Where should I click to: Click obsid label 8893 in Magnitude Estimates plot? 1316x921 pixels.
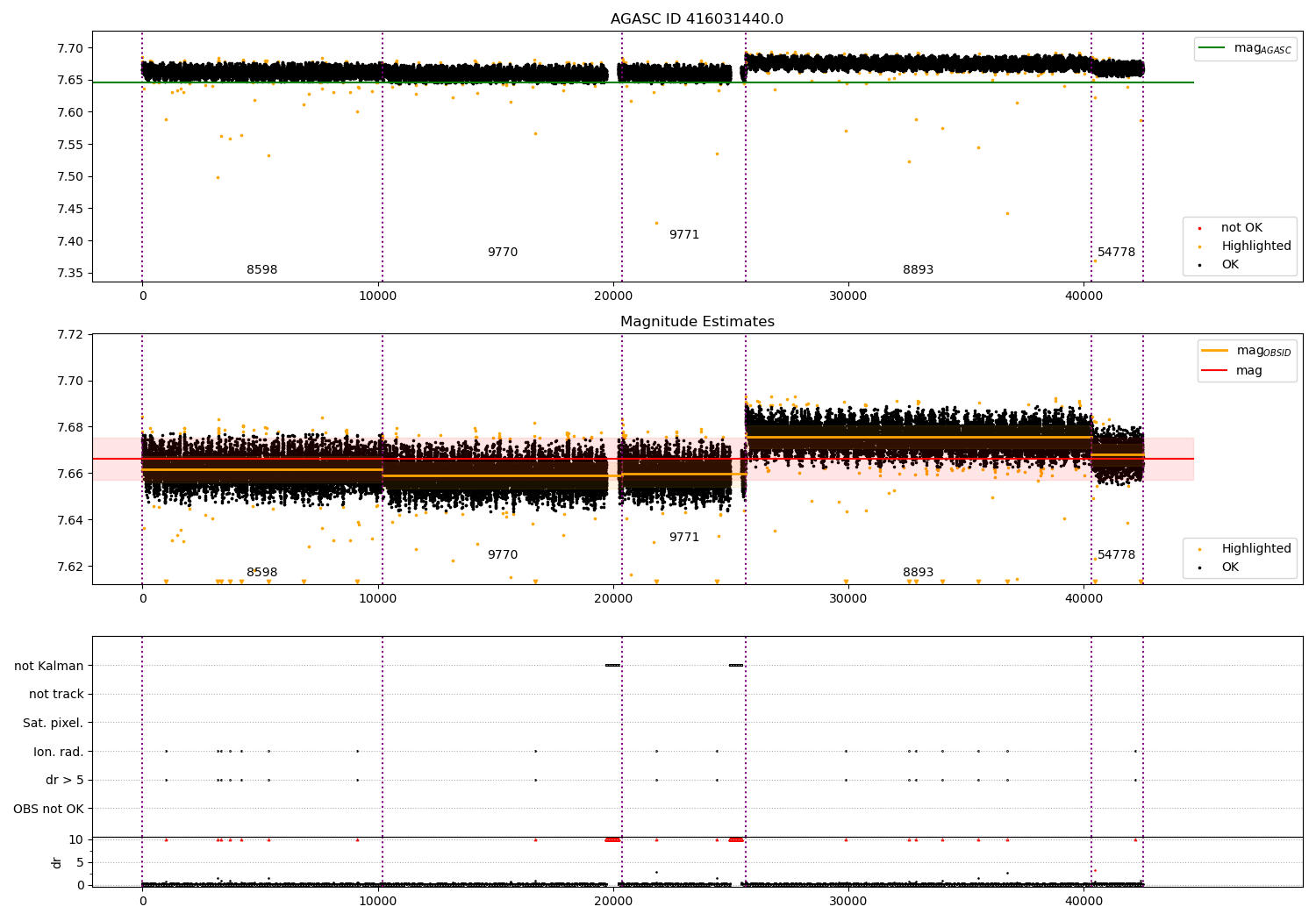[919, 573]
